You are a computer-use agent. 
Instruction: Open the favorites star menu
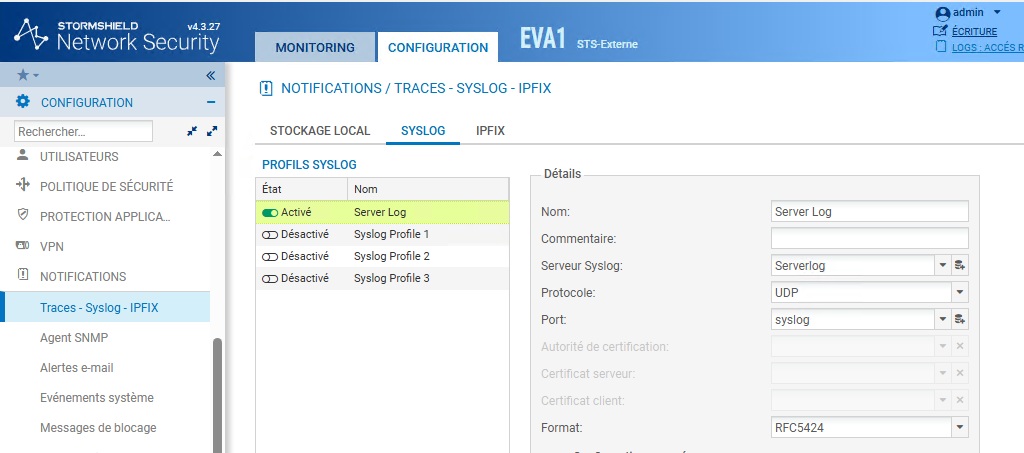tap(26, 75)
